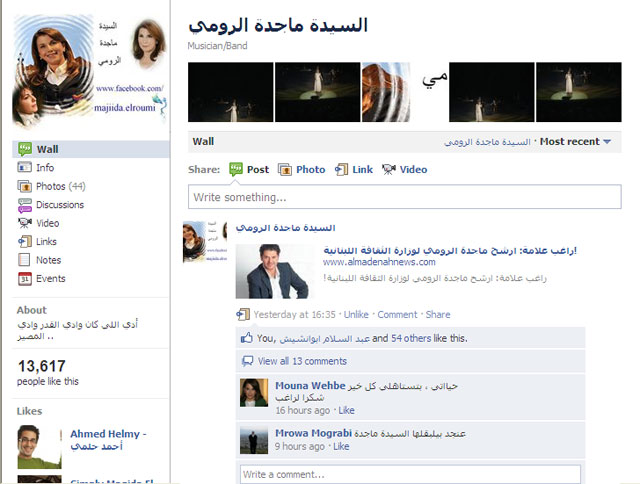
Task: Click the thumbs-up like icon under post
Action: coord(247,338)
